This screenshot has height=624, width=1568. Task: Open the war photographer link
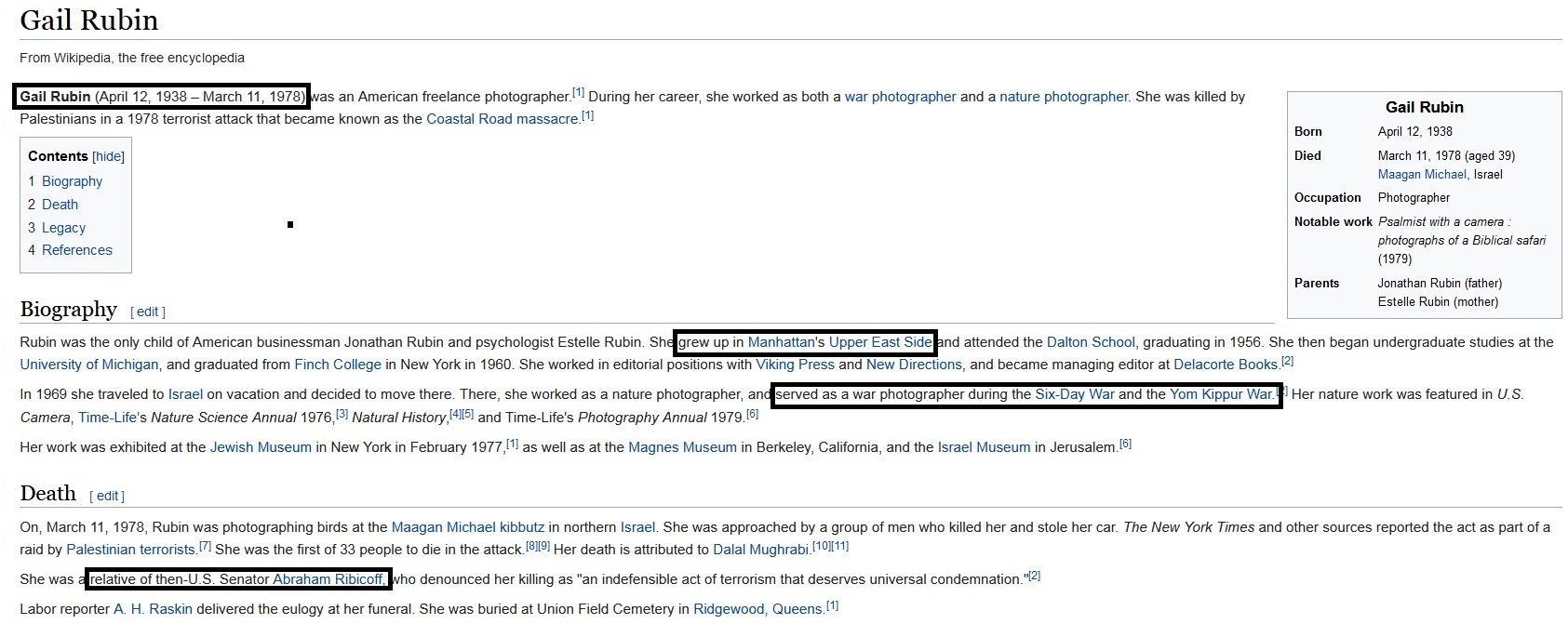tap(900, 97)
